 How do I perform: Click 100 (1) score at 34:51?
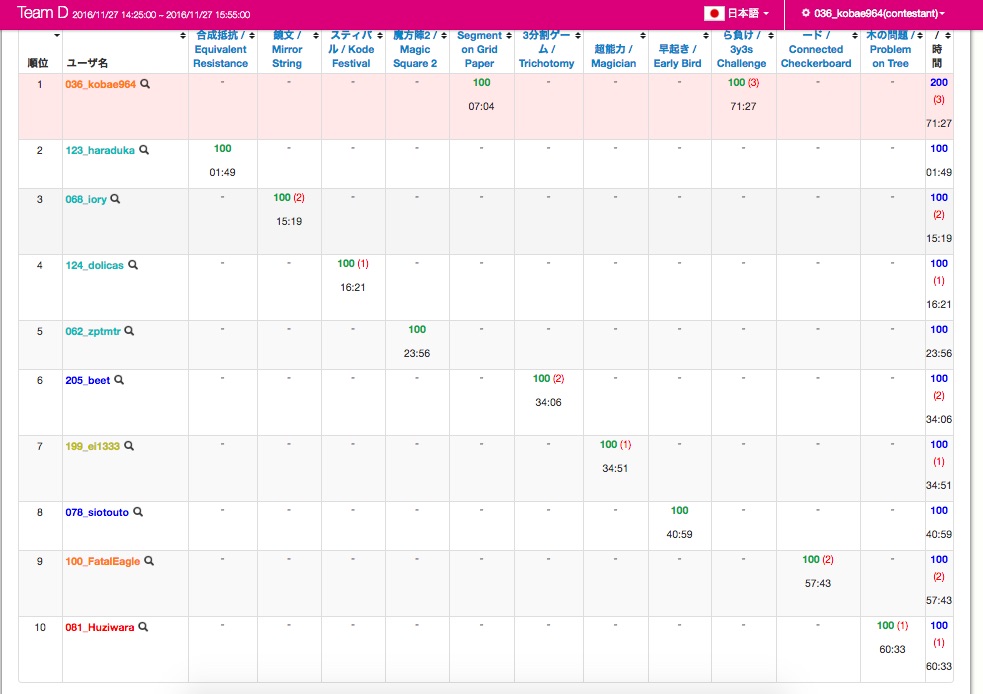click(615, 444)
